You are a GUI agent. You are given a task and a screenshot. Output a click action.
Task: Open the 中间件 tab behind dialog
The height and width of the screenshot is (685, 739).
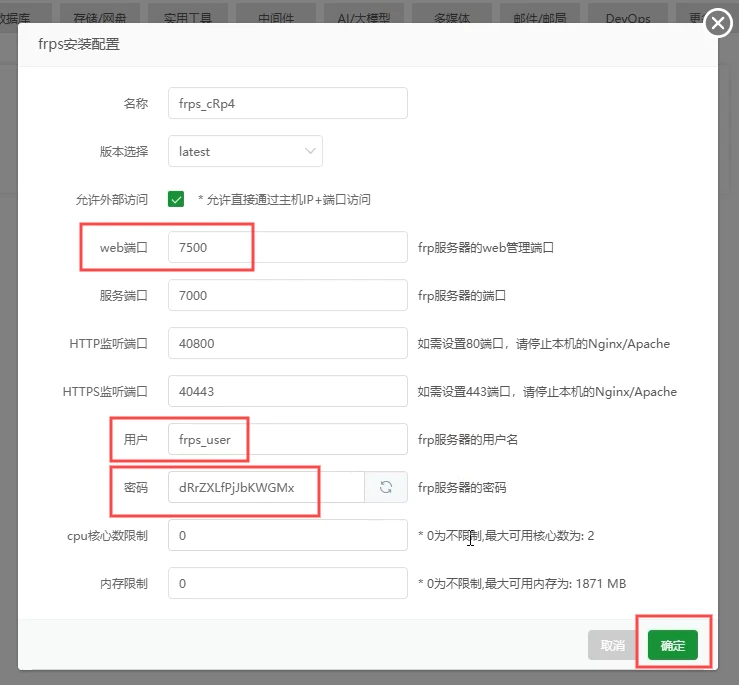(276, 17)
